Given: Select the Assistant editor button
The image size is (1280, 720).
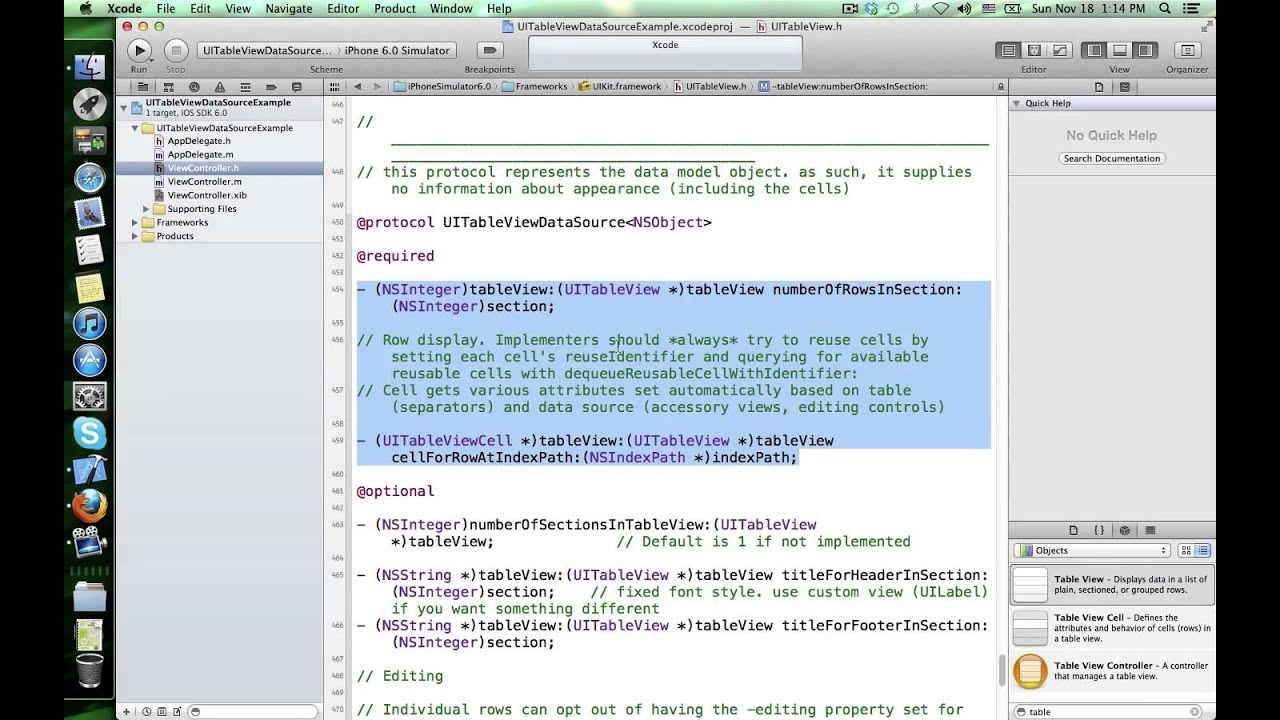Looking at the screenshot, I should [1034, 50].
